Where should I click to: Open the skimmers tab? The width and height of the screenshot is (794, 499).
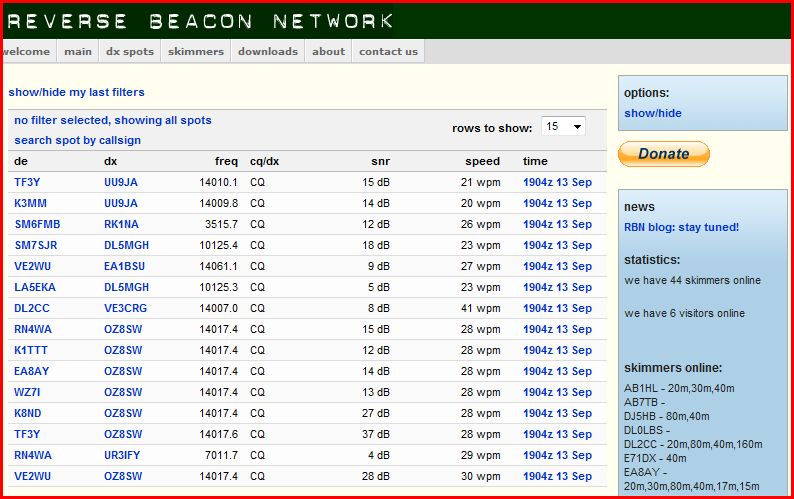tap(196, 51)
